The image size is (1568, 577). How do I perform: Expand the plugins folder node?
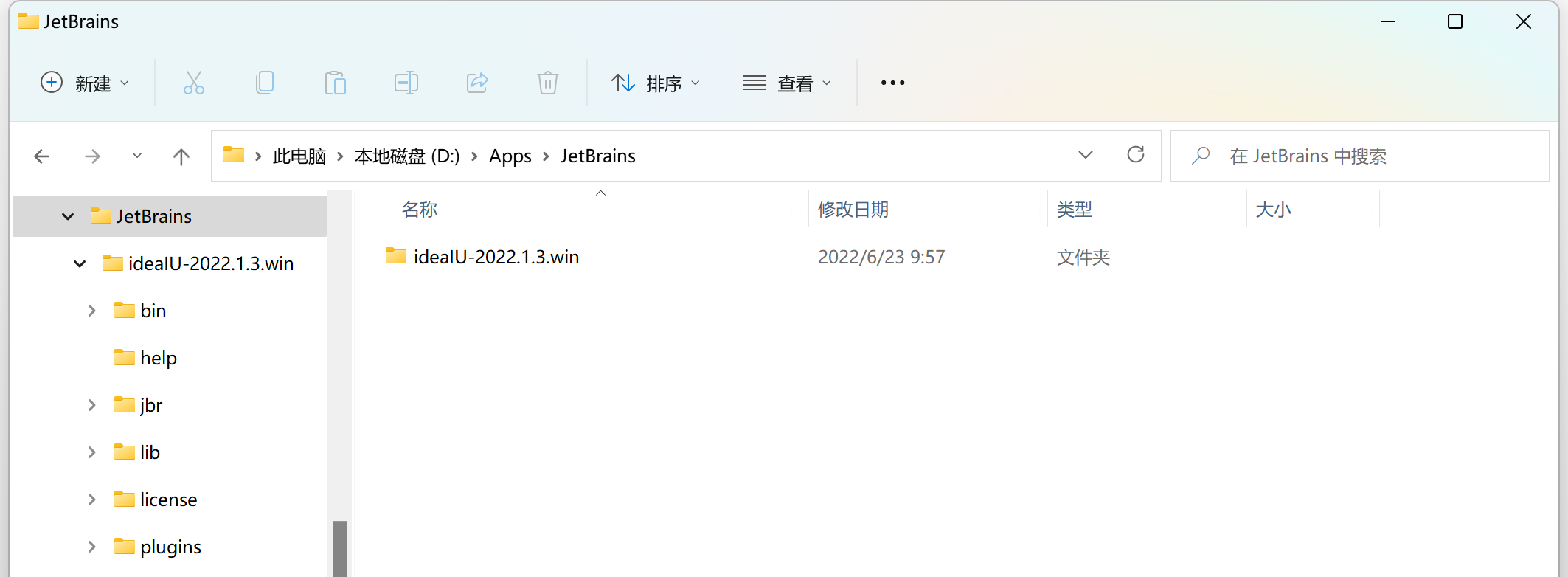[91, 547]
